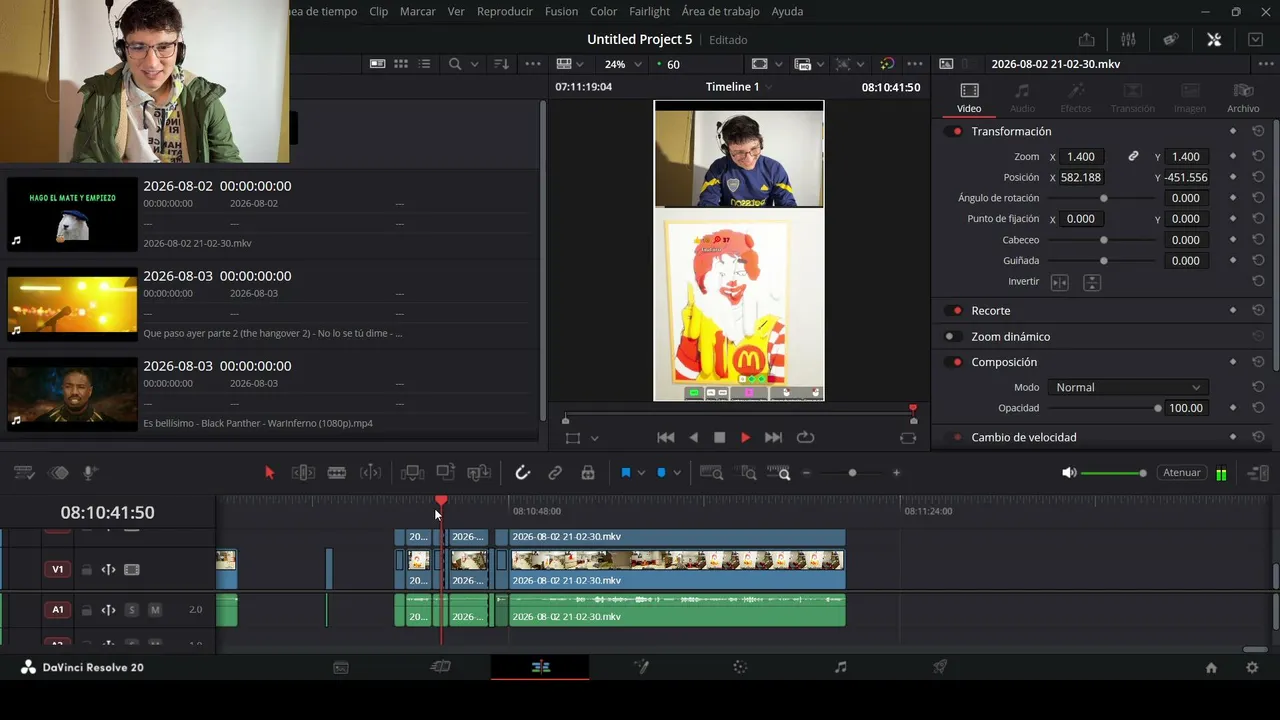Viewport: 1280px width, 720px height.
Task: Open Área de trabajo menu
Action: pyautogui.click(x=720, y=11)
